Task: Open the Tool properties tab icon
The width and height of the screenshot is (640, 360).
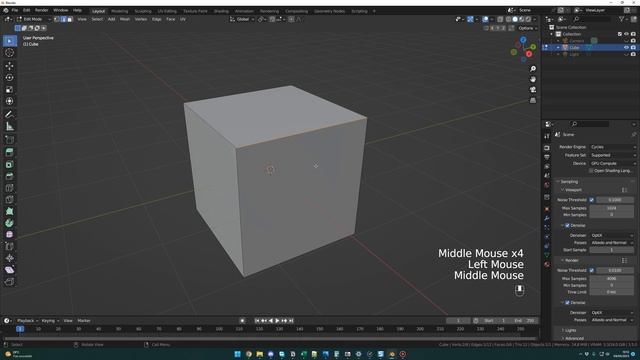Action: click(547, 136)
